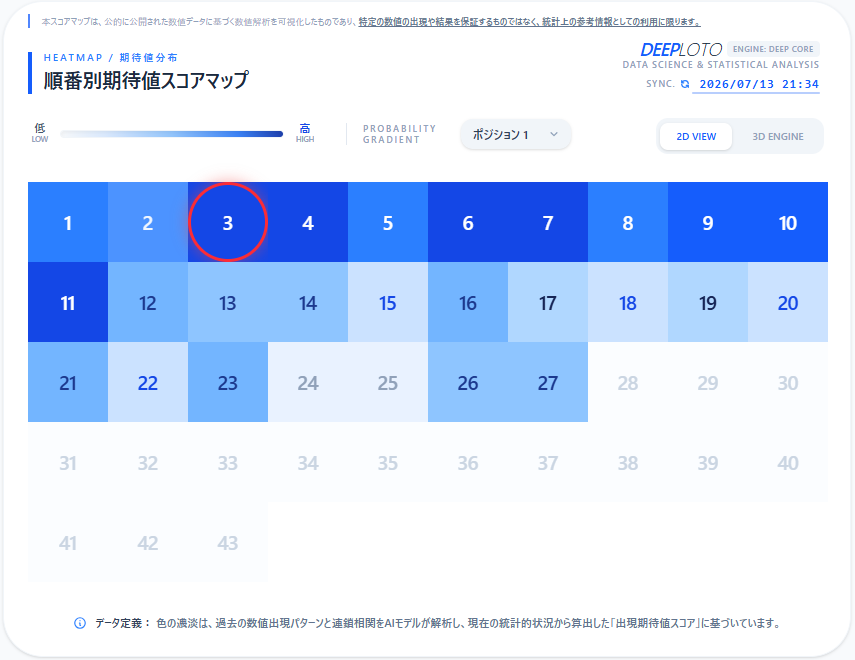Click the PROBABILITY GRADIENT label
This screenshot has width=855, height=660.
click(x=400, y=134)
